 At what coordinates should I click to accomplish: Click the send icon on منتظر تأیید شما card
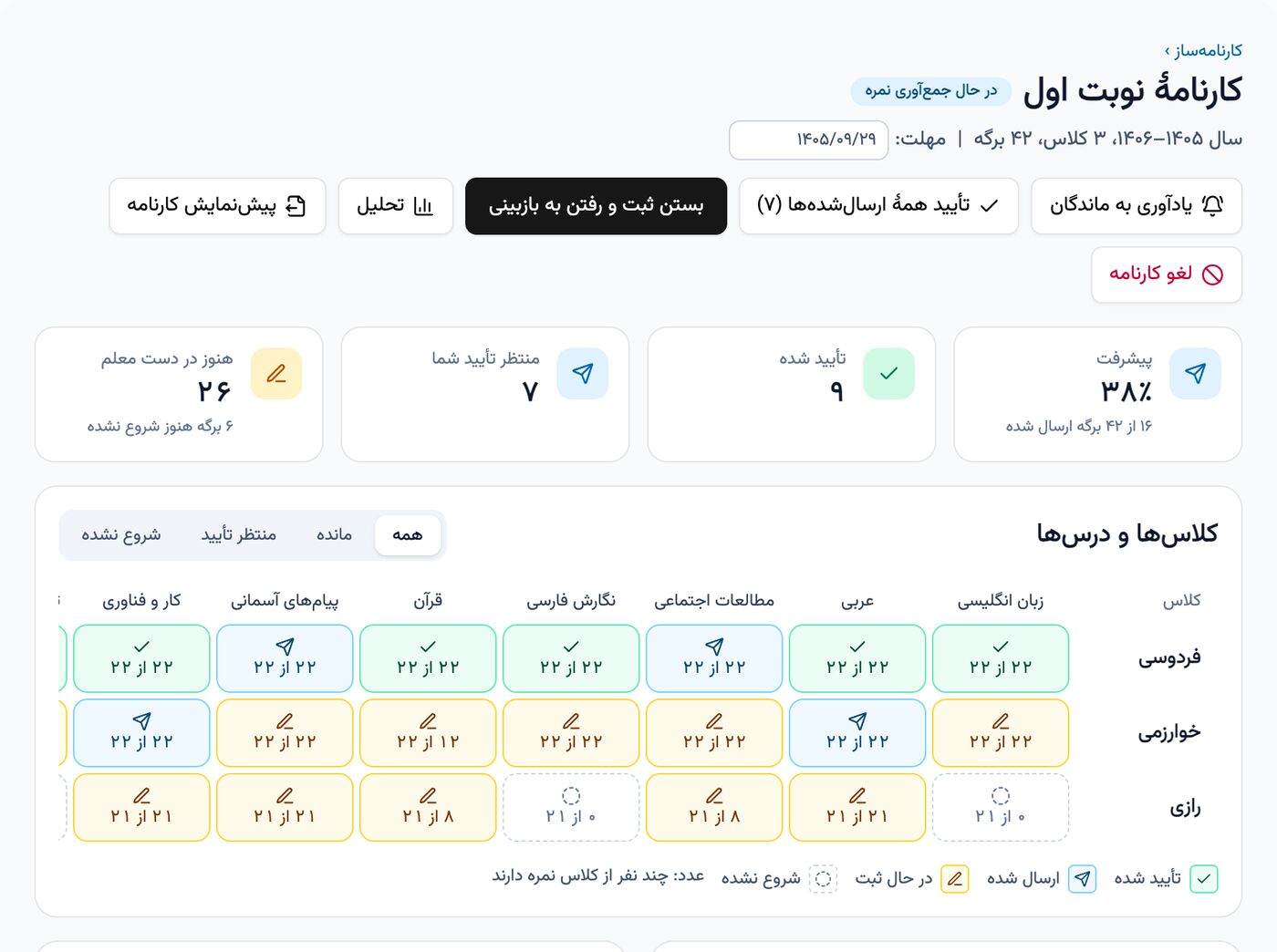coord(582,373)
